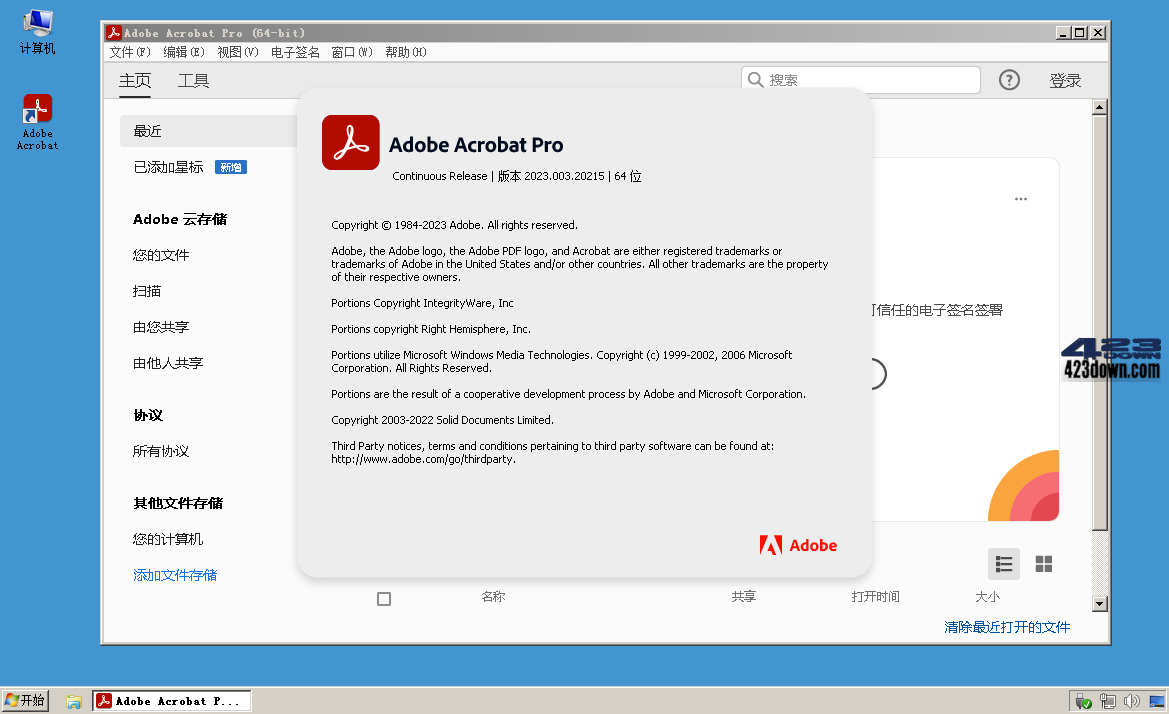Click the "..." more options icon
Screen dimensions: 1169x714
click(x=1020, y=199)
